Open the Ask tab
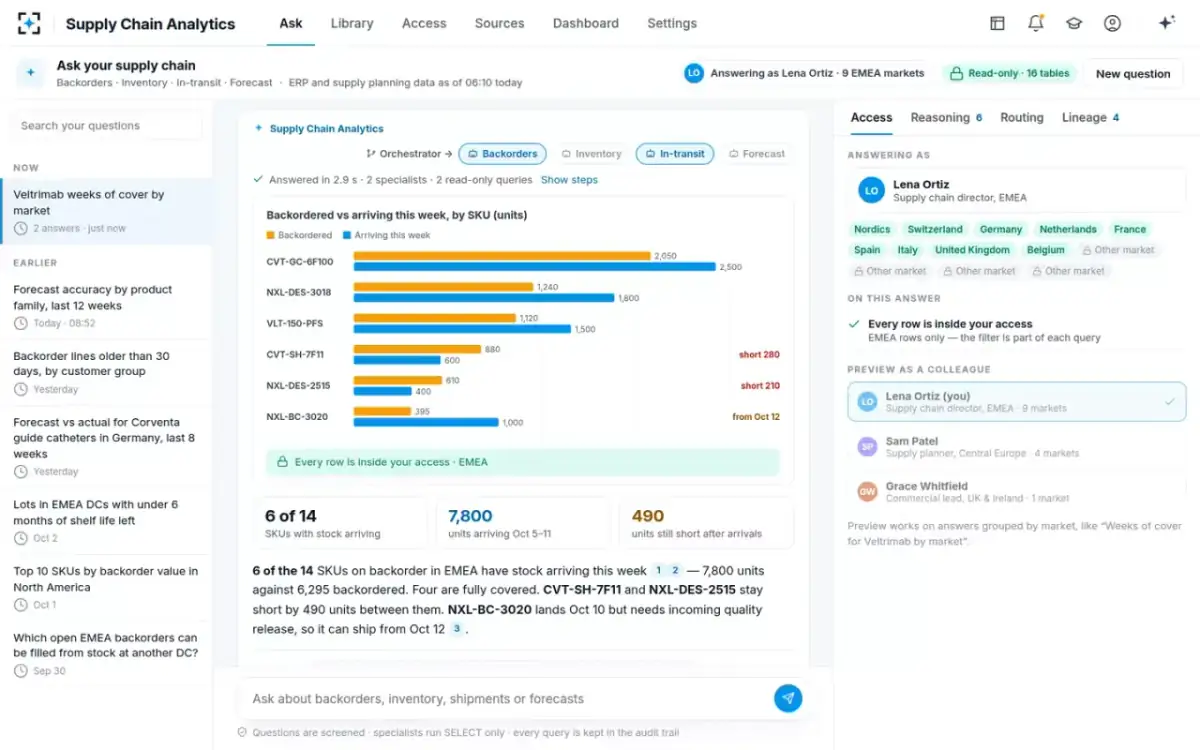 [x=291, y=23]
